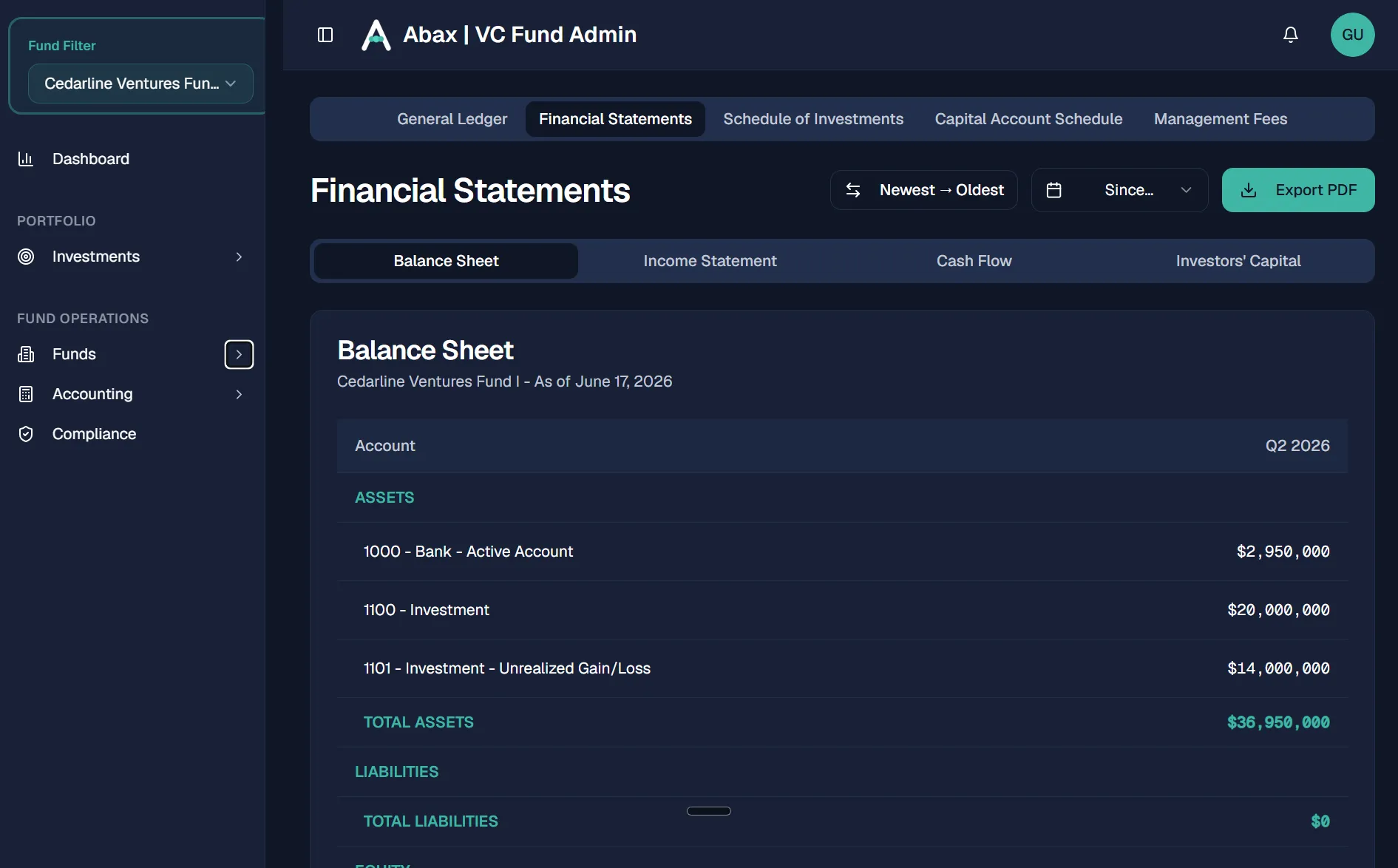Open the Since date range dropdown
Viewport: 1398px width, 868px height.
1119,190
